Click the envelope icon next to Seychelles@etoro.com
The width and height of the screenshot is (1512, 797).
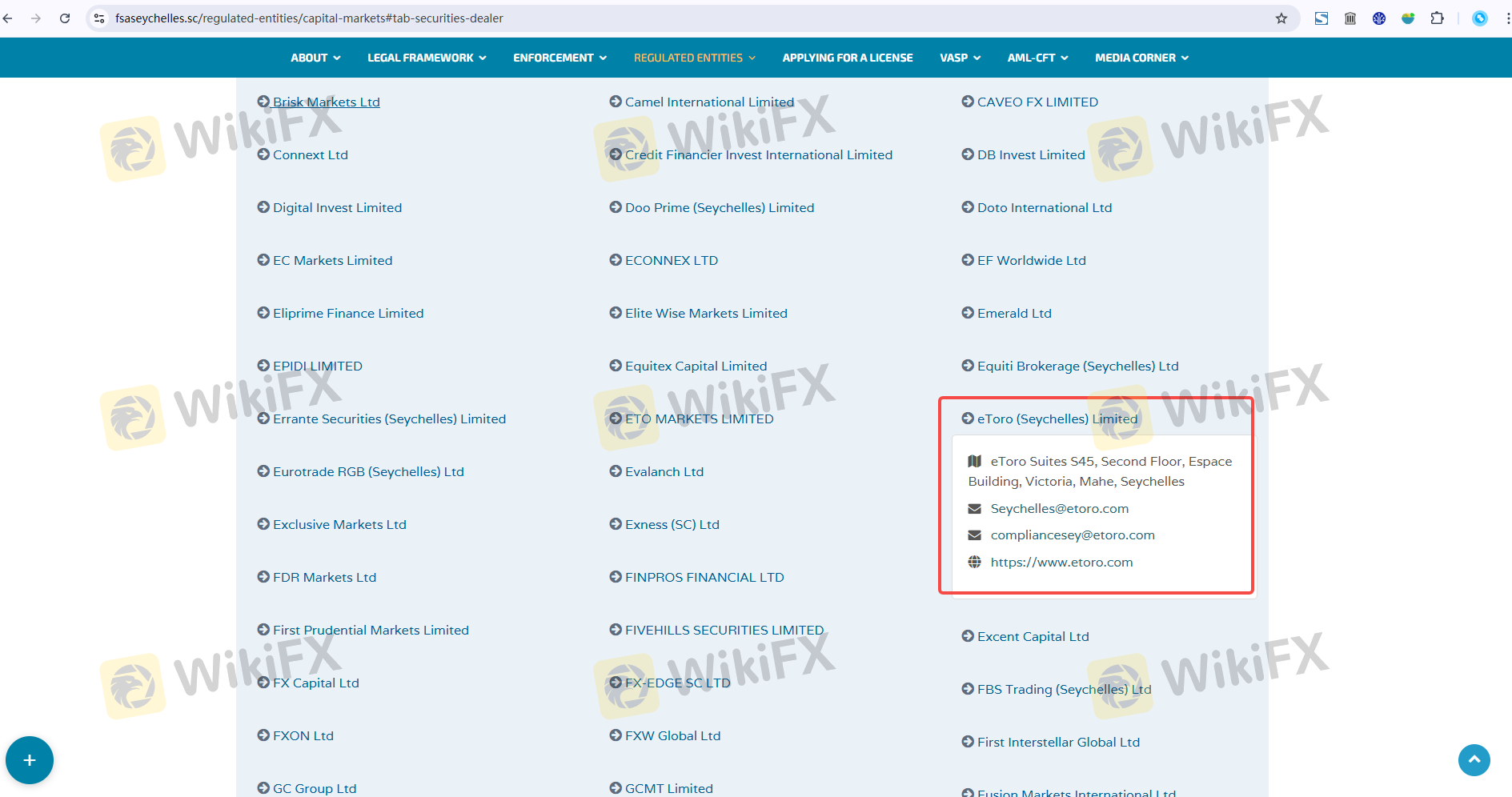(975, 509)
